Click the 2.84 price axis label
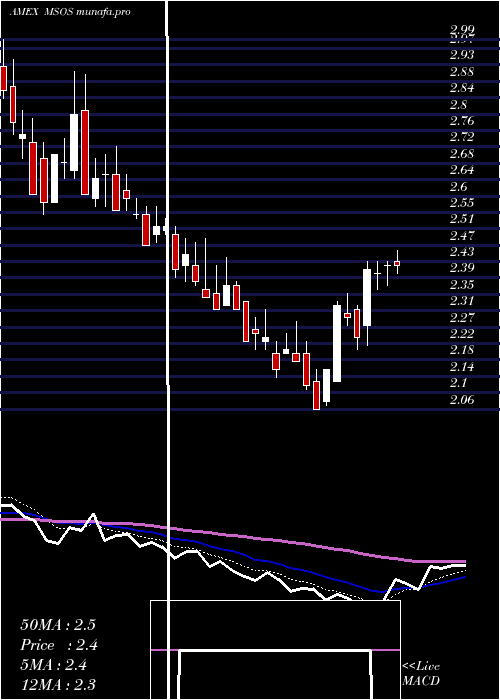Viewport: 500px width, 700px height. (x=462, y=88)
